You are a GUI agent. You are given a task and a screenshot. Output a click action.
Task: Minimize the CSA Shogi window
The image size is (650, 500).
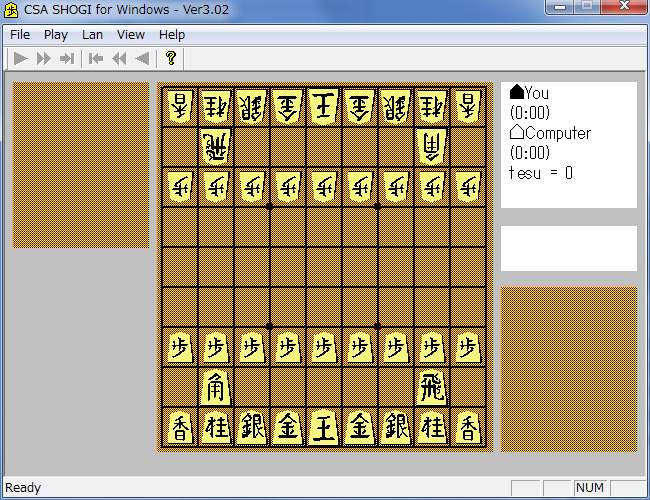pos(560,7)
